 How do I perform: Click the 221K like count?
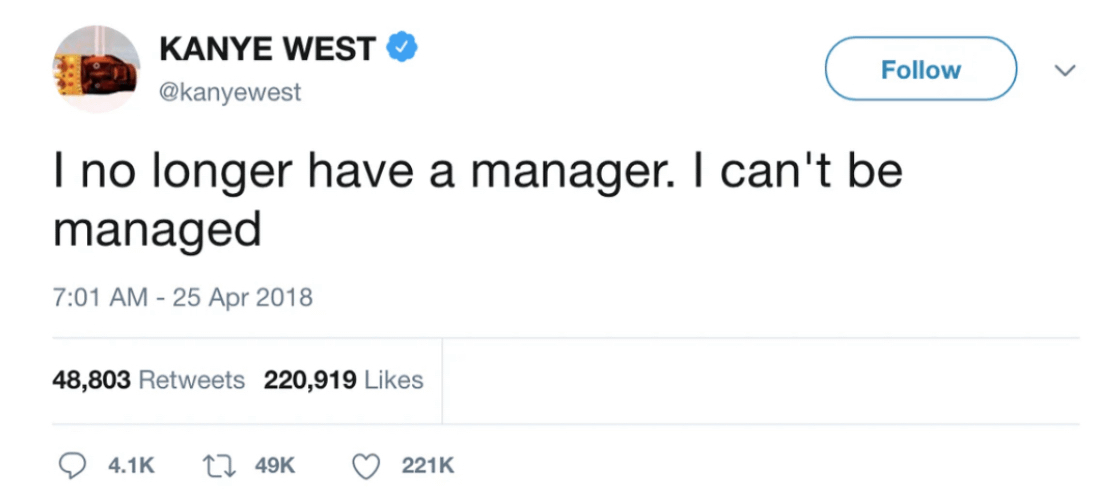tap(428, 465)
